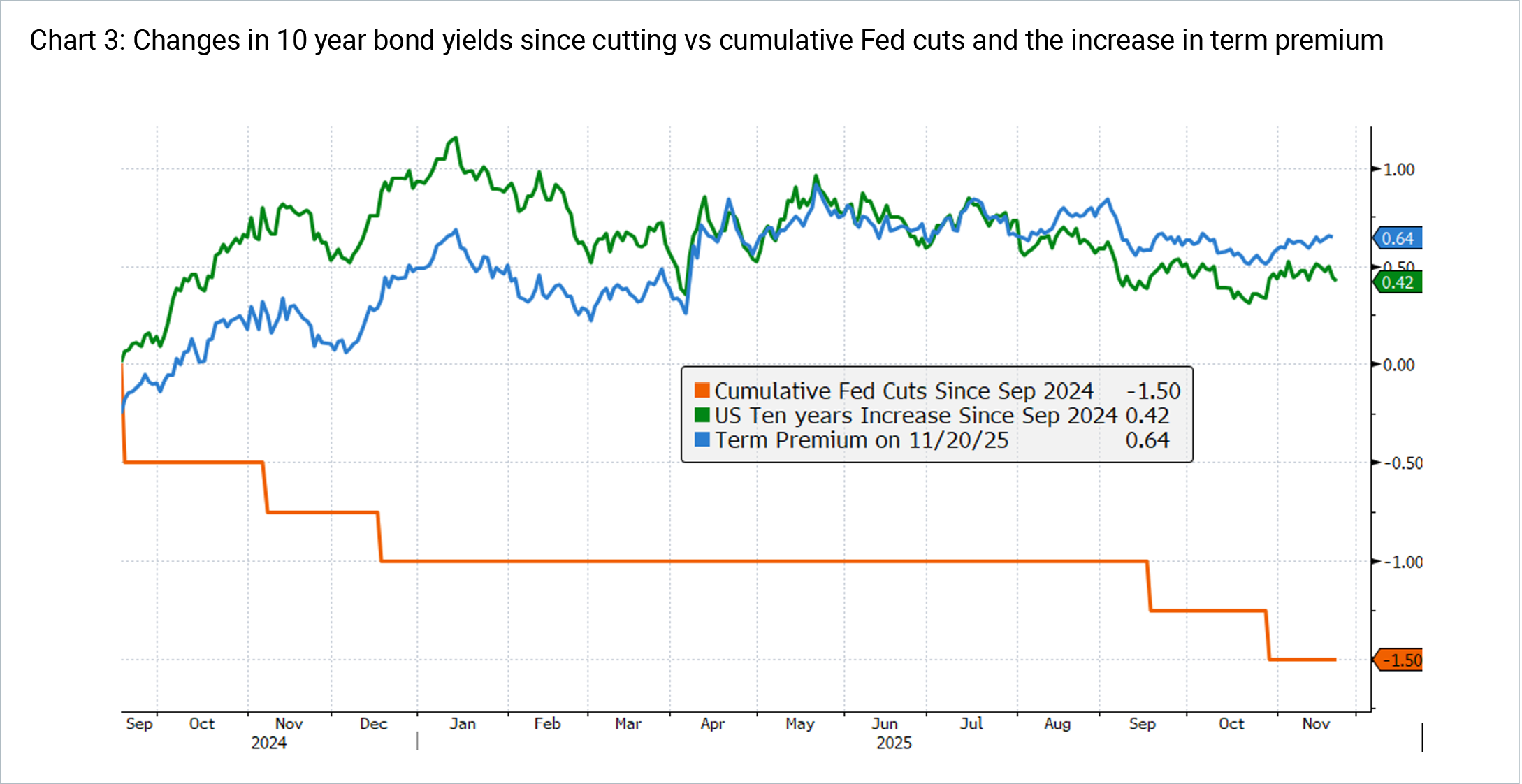Click the orange legend square for Cumulative Fed Cuts
The image size is (1522, 784).
[702, 391]
